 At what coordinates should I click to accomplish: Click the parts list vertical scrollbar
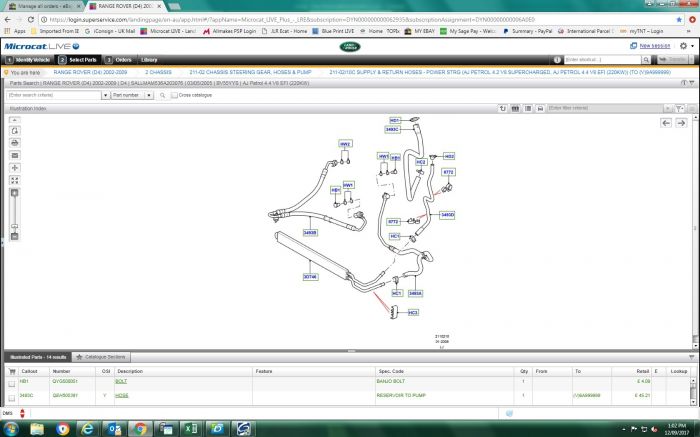pyautogui.click(x=693, y=390)
